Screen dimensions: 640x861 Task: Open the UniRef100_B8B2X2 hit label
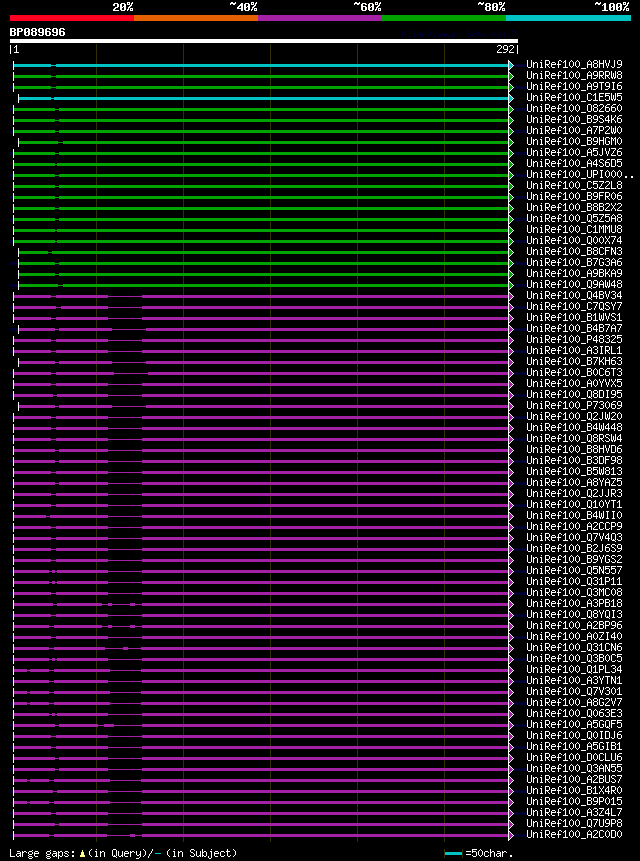574,208
